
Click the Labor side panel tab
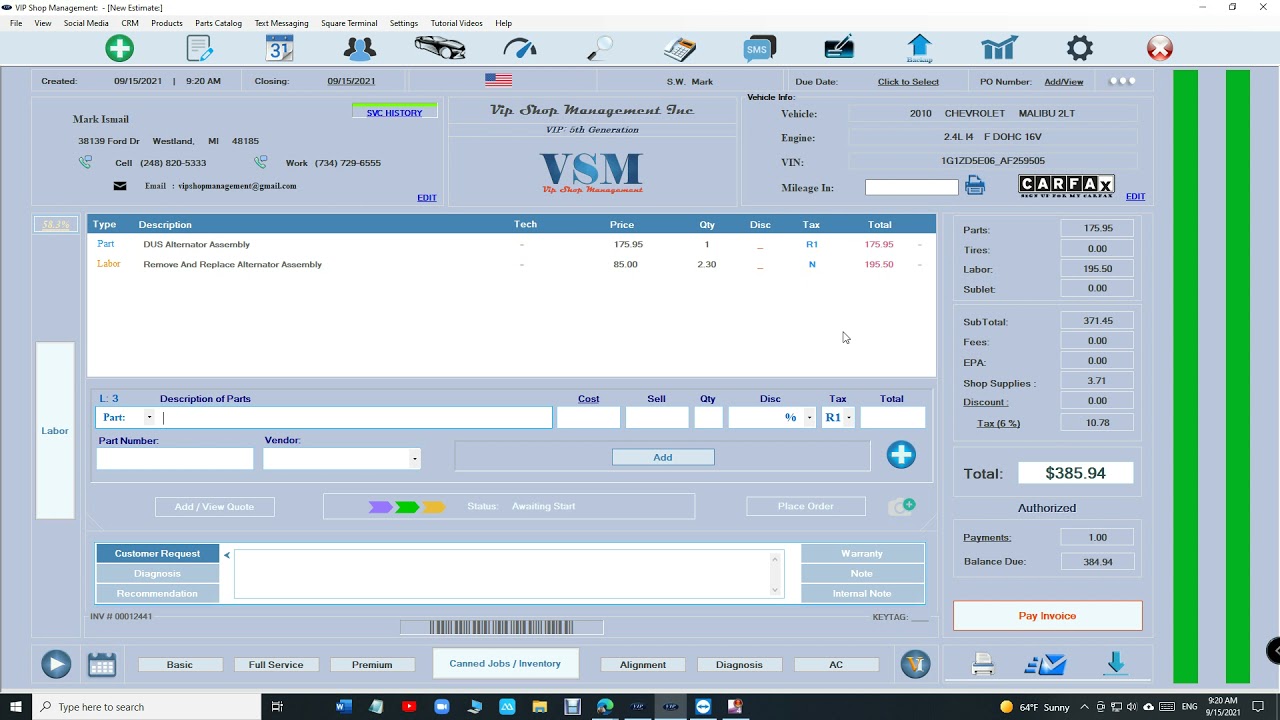pyautogui.click(x=55, y=431)
